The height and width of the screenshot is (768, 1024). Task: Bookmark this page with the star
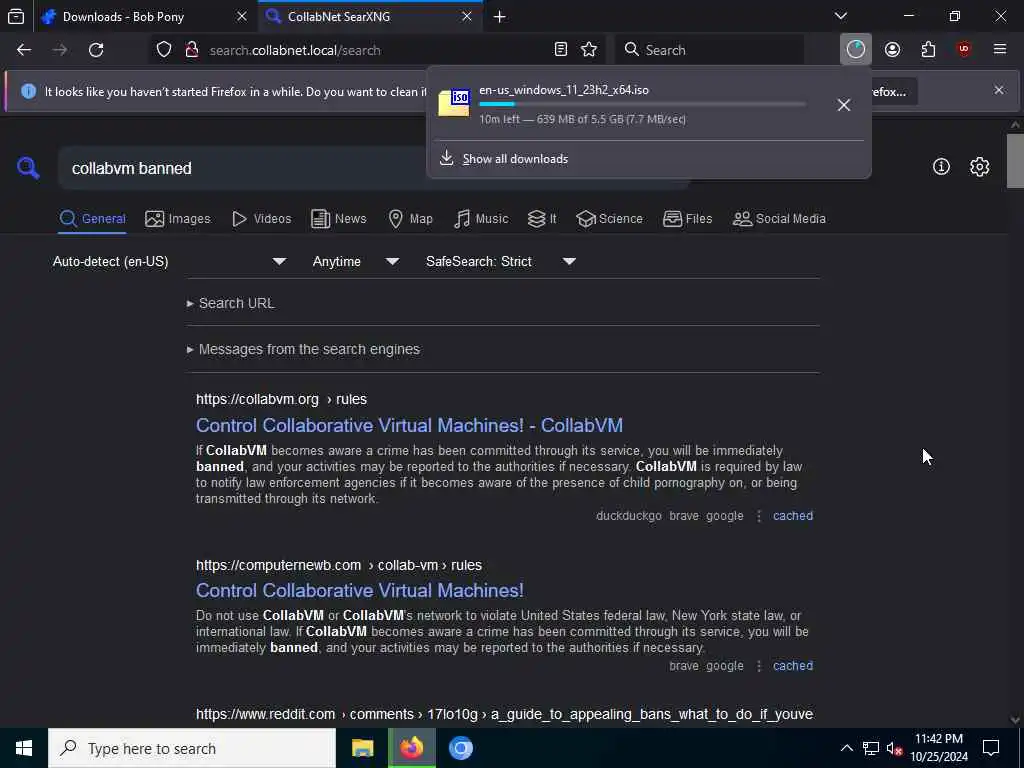click(x=589, y=50)
